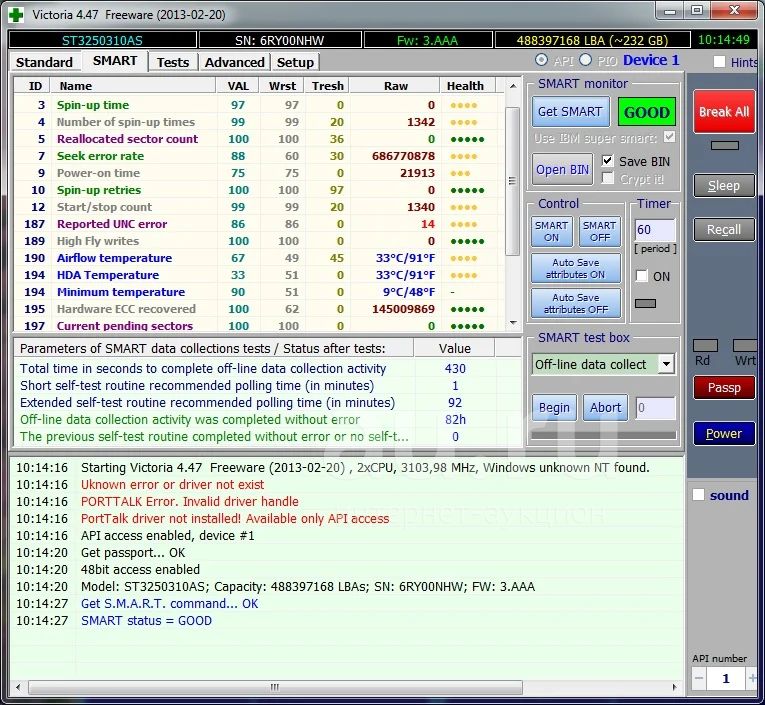Select the Reported UNC error row
Image resolution: width=765 pixels, height=705 pixels.
click(259, 224)
